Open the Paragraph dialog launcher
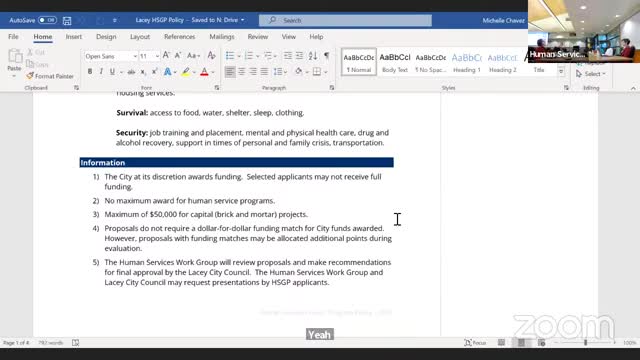This screenshot has height=360, width=640. [332, 88]
